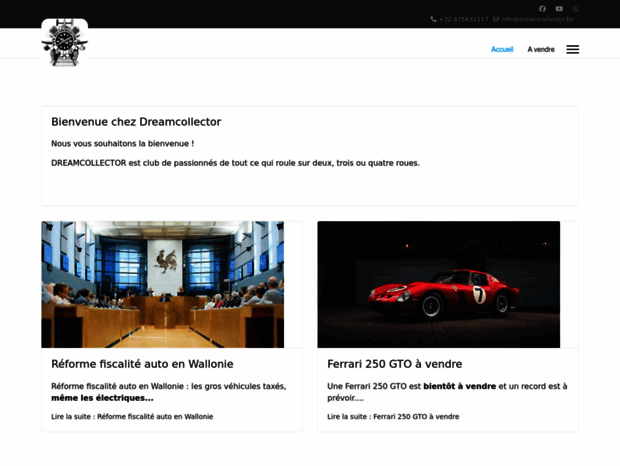Read more: Lire la suite Réforme fiscalité auto
Image resolution: width=620 pixels, height=466 pixels.
pos(132,417)
